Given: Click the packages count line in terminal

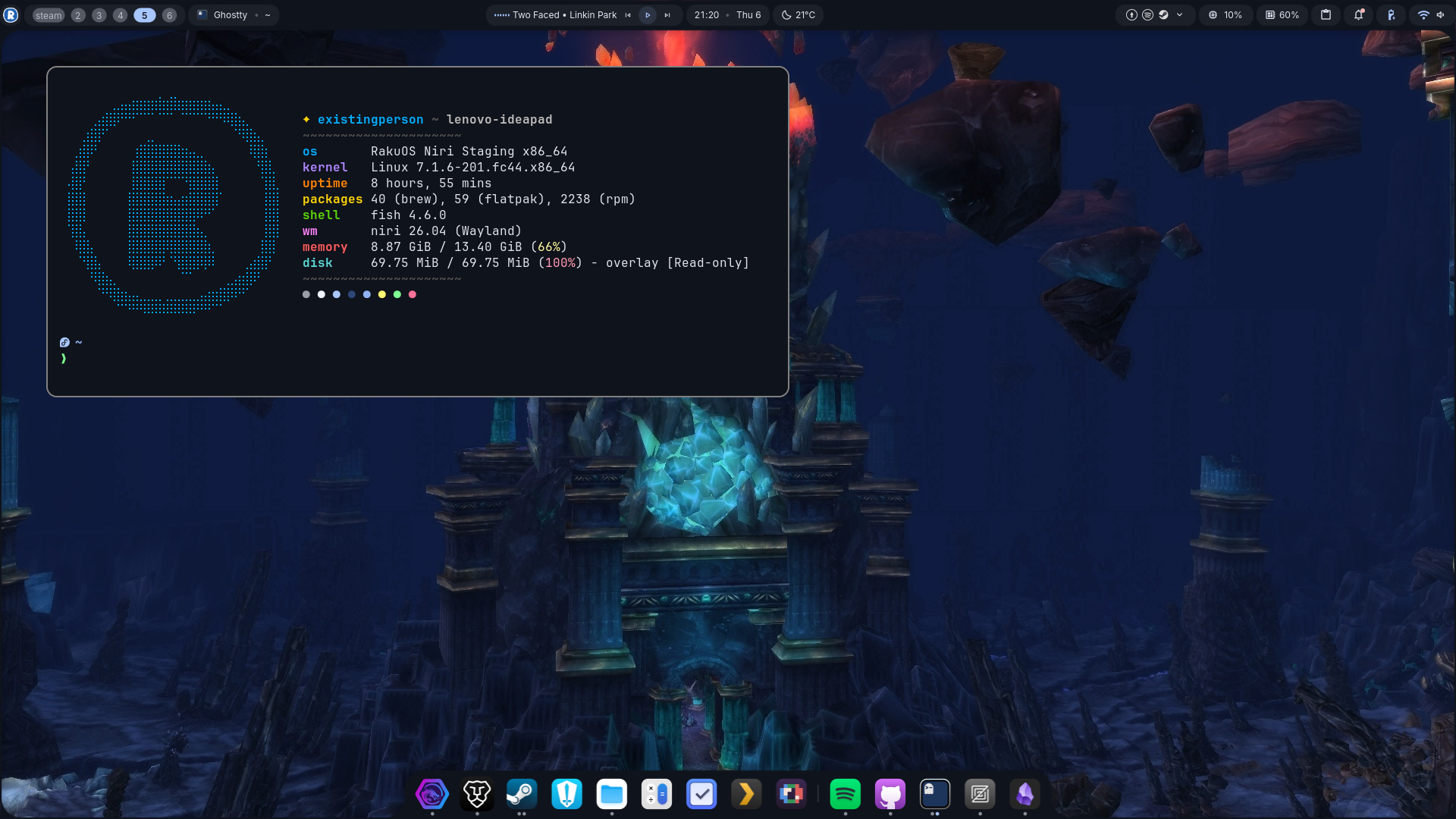Looking at the screenshot, I should point(469,199).
